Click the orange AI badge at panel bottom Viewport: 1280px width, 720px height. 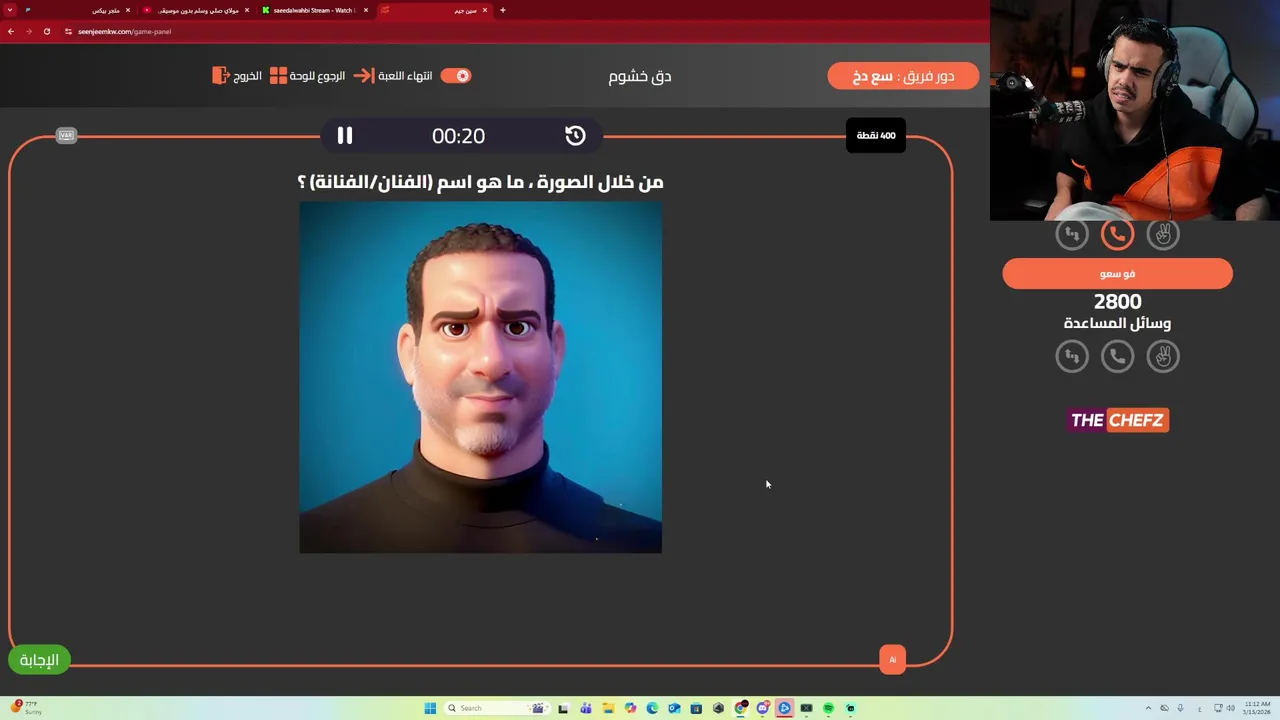893,660
